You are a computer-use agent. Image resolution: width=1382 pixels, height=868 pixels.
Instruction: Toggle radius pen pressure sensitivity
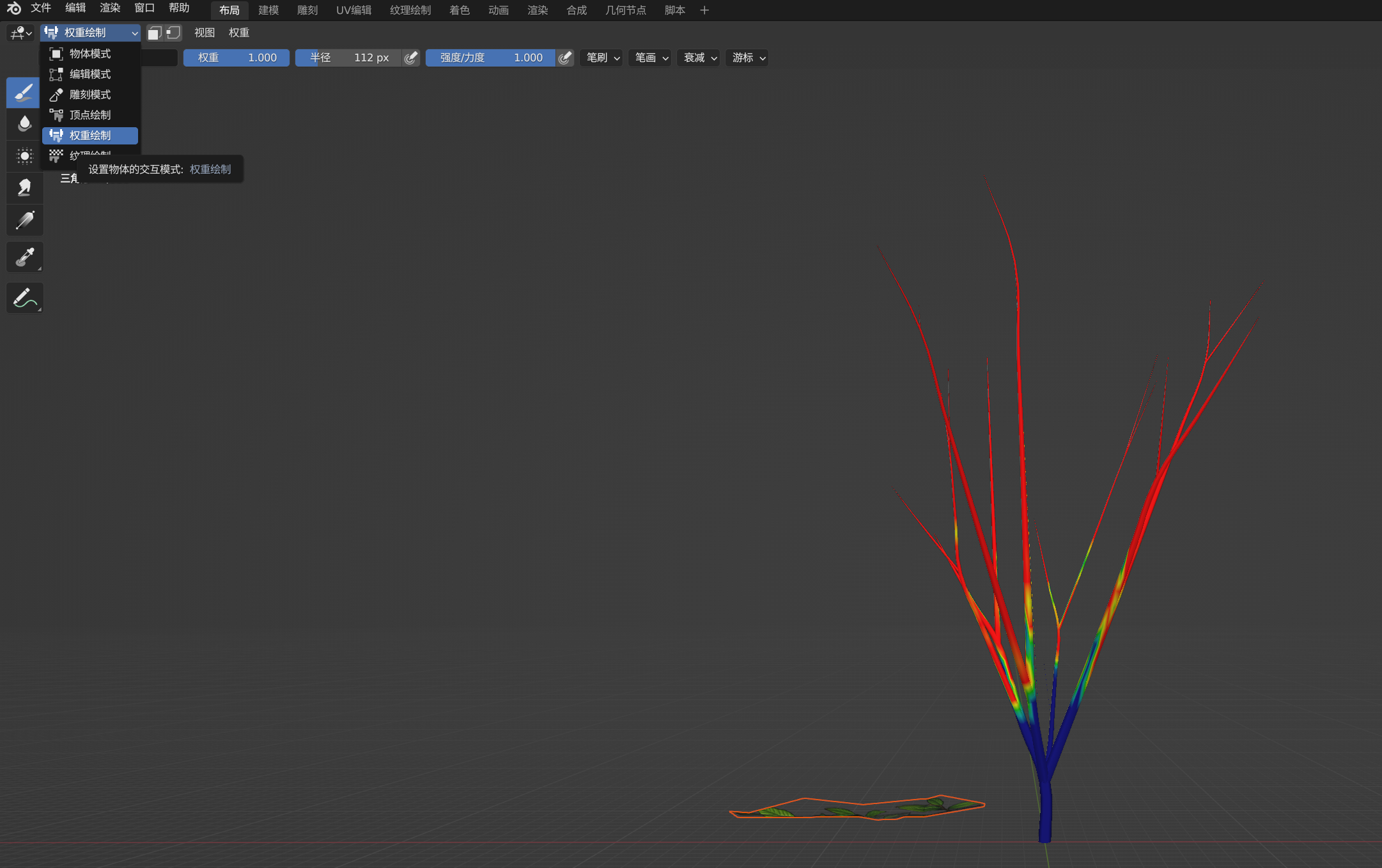411,58
